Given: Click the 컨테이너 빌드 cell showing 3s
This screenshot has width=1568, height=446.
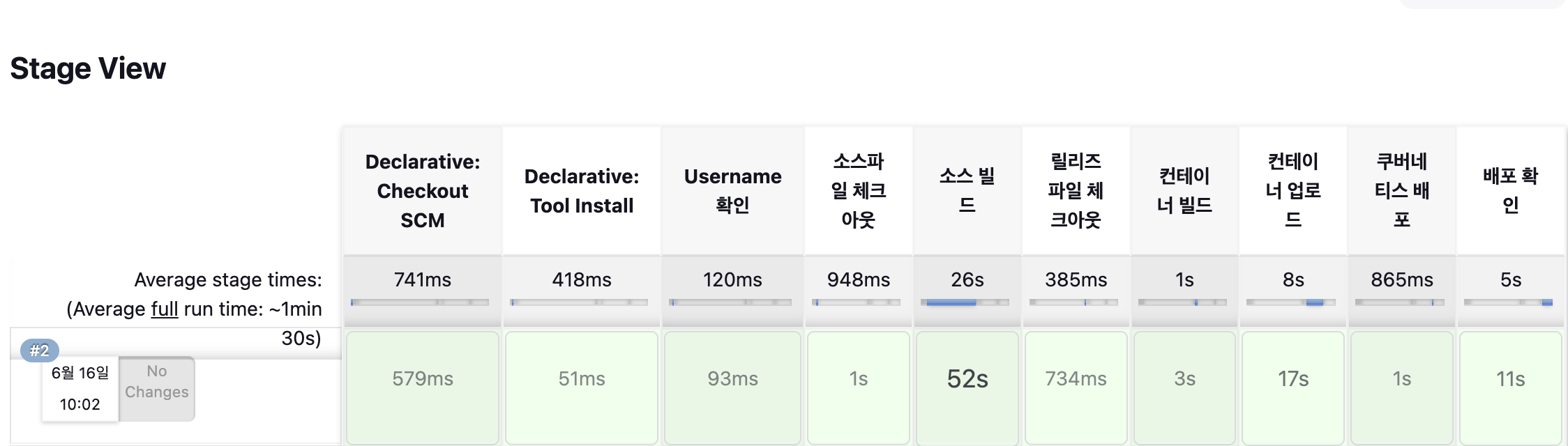Looking at the screenshot, I should (1184, 380).
